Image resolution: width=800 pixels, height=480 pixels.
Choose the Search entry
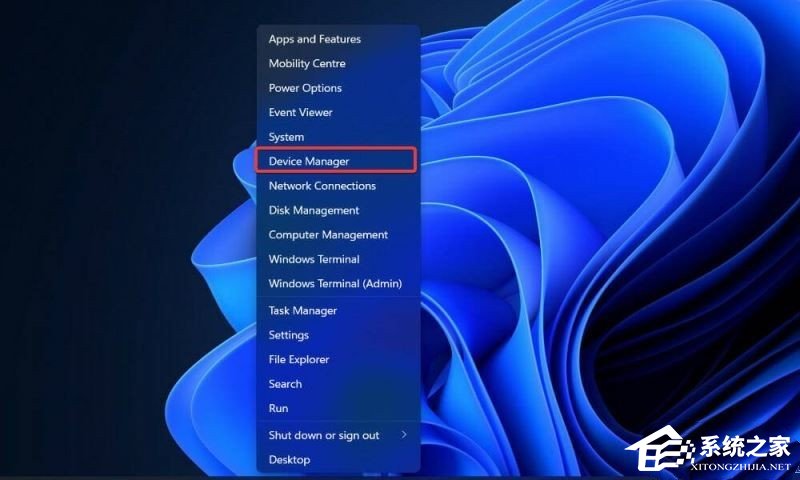click(x=285, y=384)
